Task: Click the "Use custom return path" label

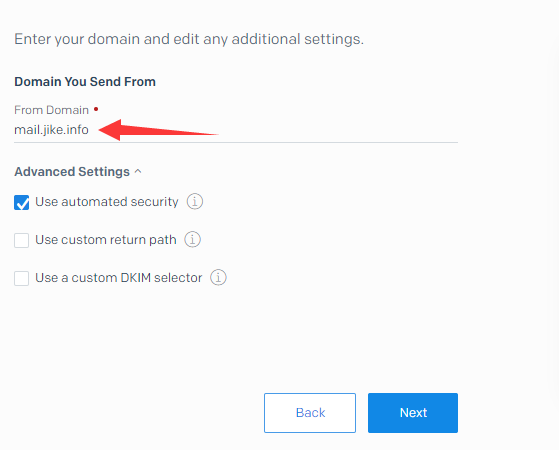Action: 106,240
